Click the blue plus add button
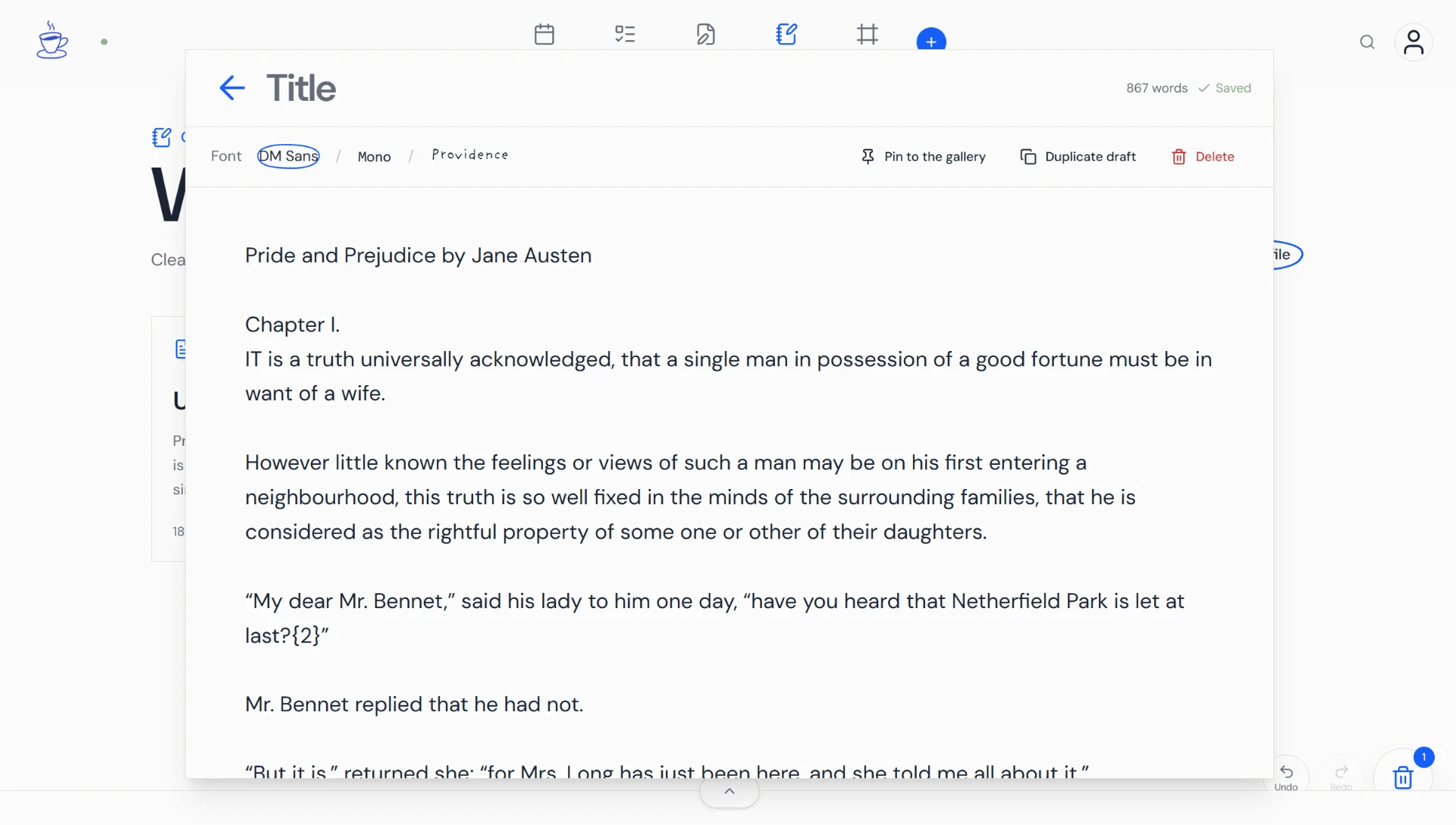 [931, 40]
